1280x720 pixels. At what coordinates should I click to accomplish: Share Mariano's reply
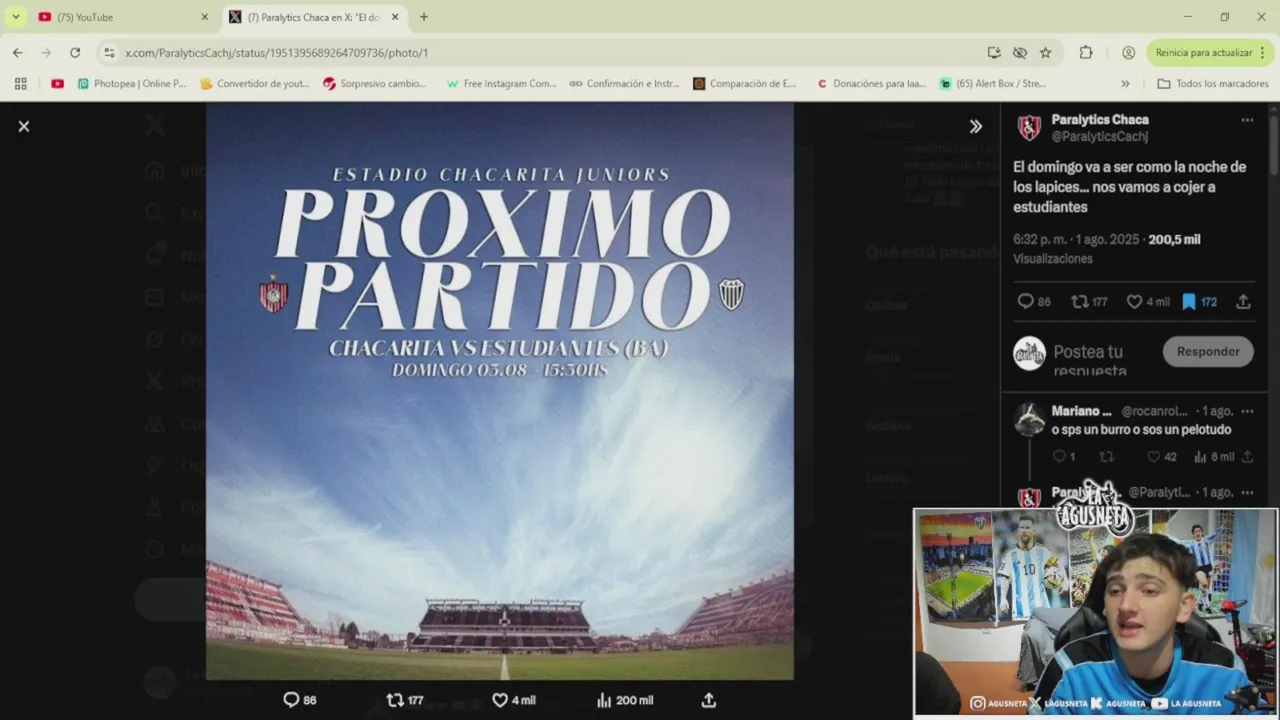[1247, 457]
